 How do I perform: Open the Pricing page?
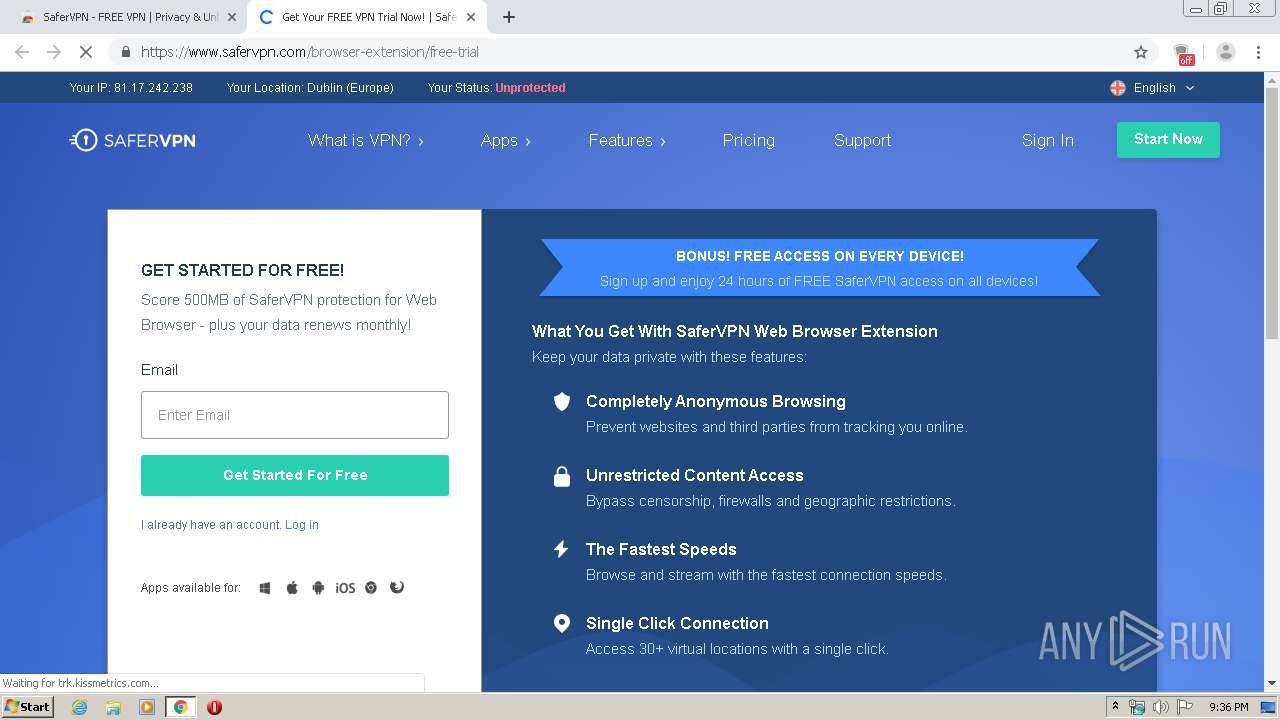[x=749, y=141]
